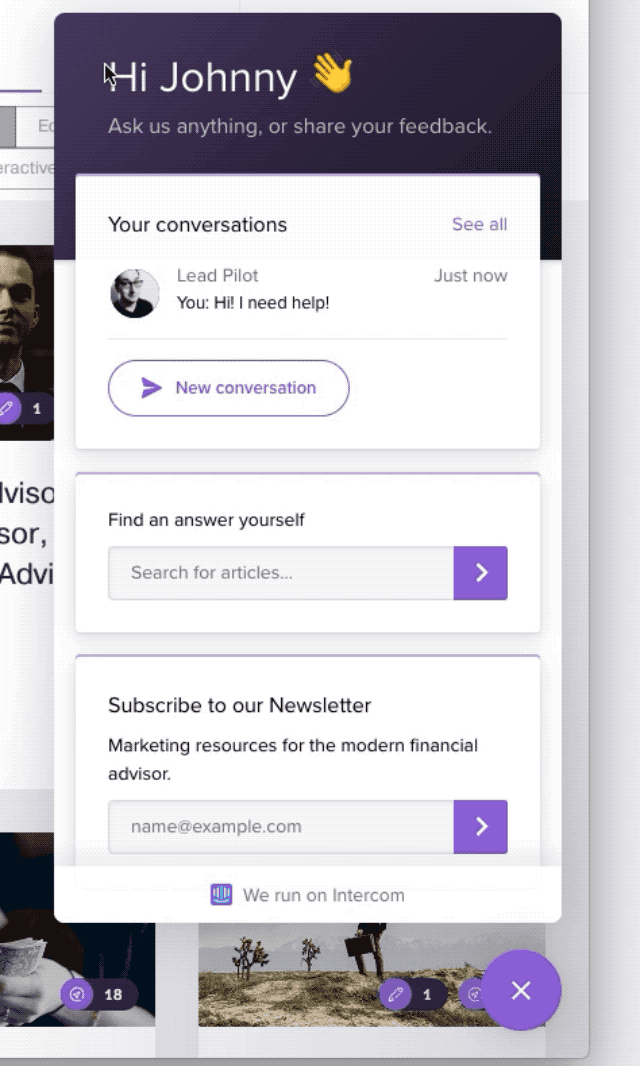Click the Intercom logo icon in footer

(221, 895)
